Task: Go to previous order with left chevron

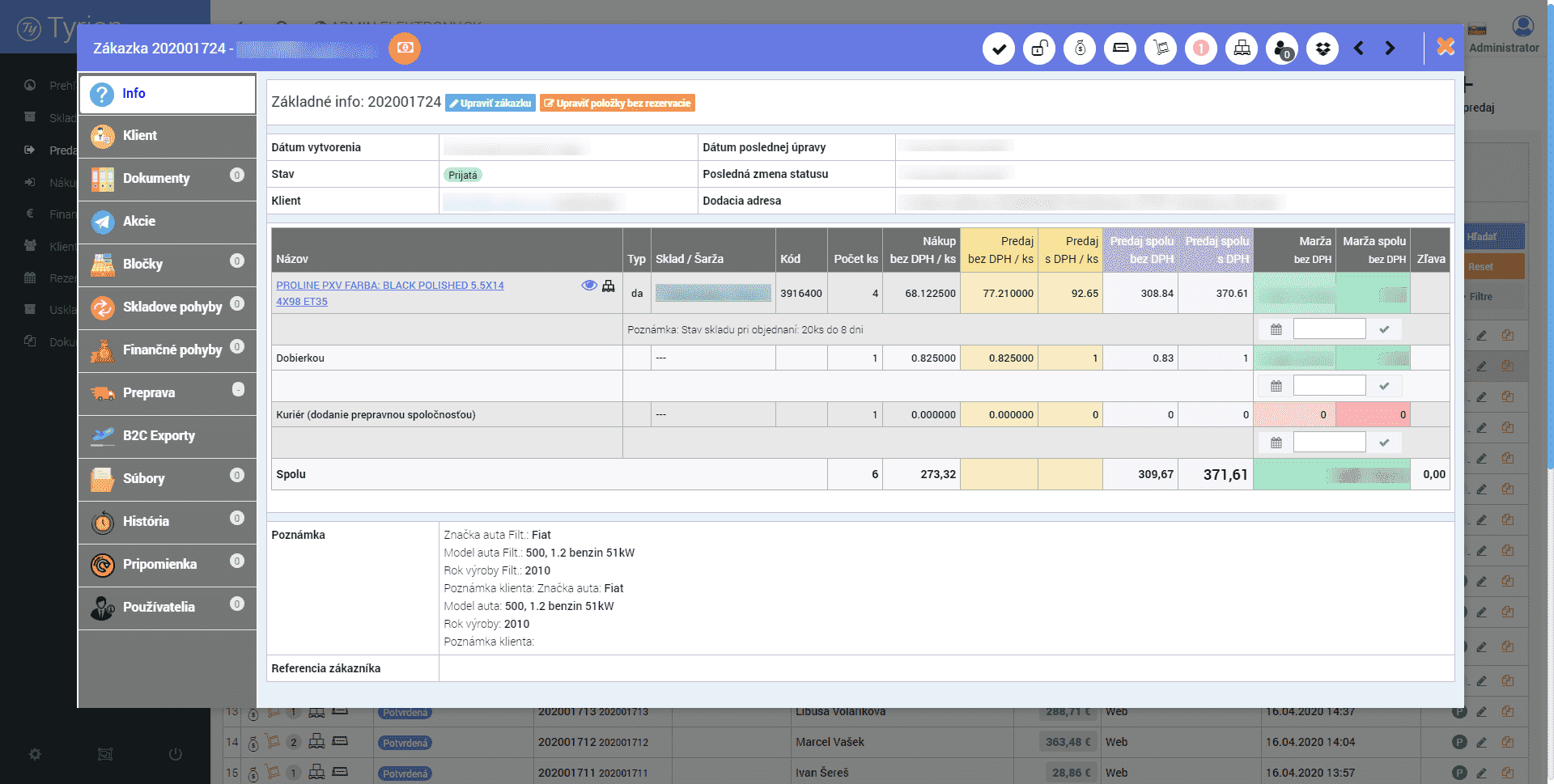Action: pos(1359,49)
